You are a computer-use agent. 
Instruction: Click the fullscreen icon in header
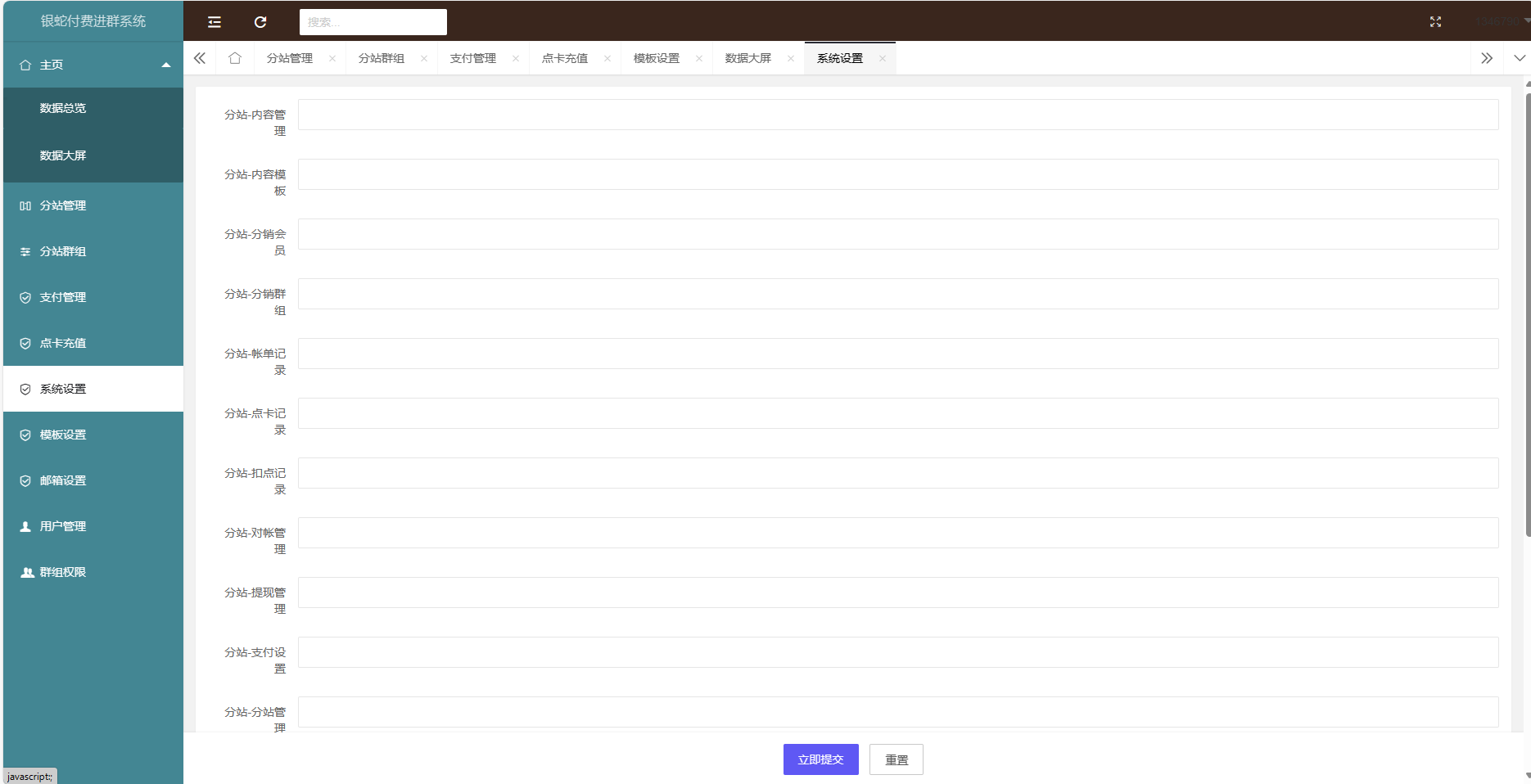(1435, 22)
